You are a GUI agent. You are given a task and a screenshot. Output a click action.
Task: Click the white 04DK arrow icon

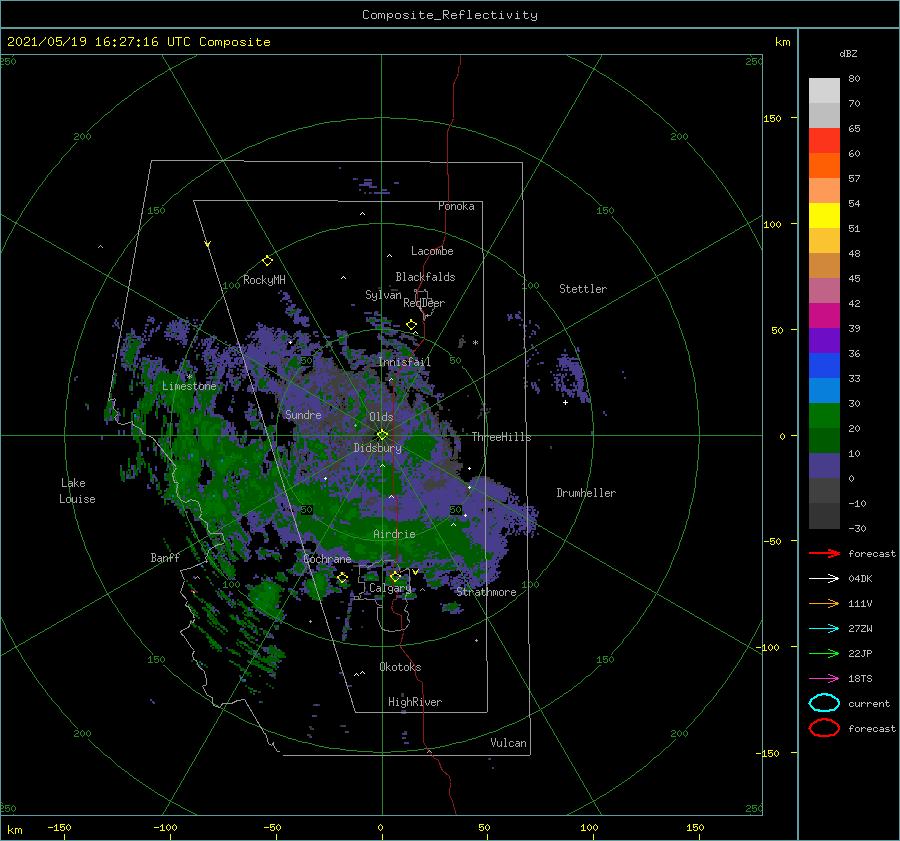pyautogui.click(x=824, y=578)
